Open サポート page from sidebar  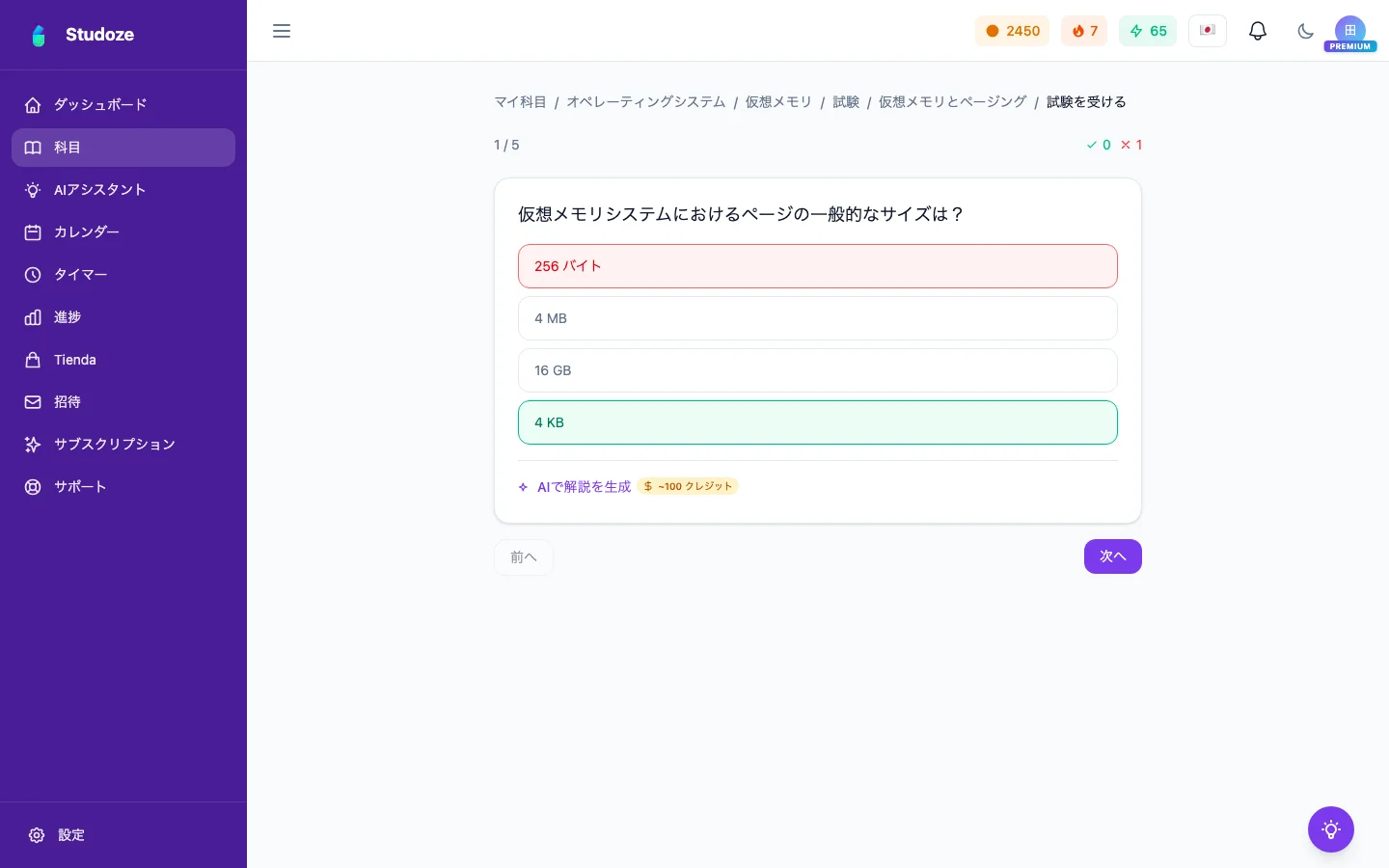tap(123, 487)
